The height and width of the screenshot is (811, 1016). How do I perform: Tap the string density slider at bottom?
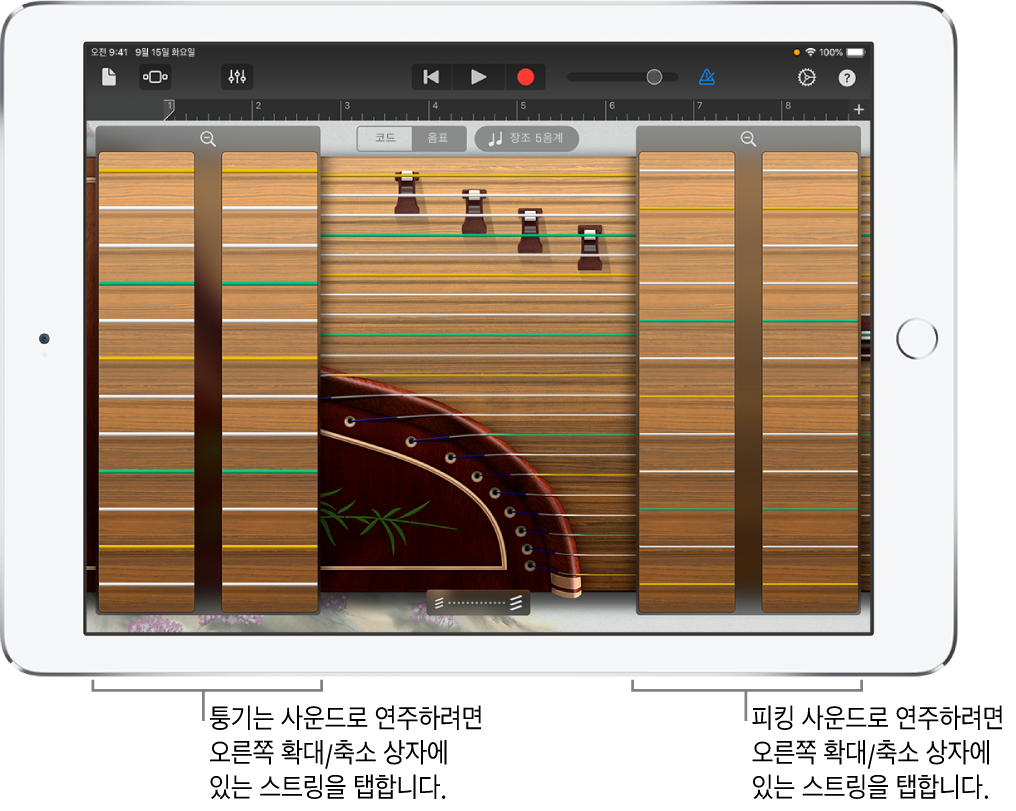pyautogui.click(x=478, y=603)
